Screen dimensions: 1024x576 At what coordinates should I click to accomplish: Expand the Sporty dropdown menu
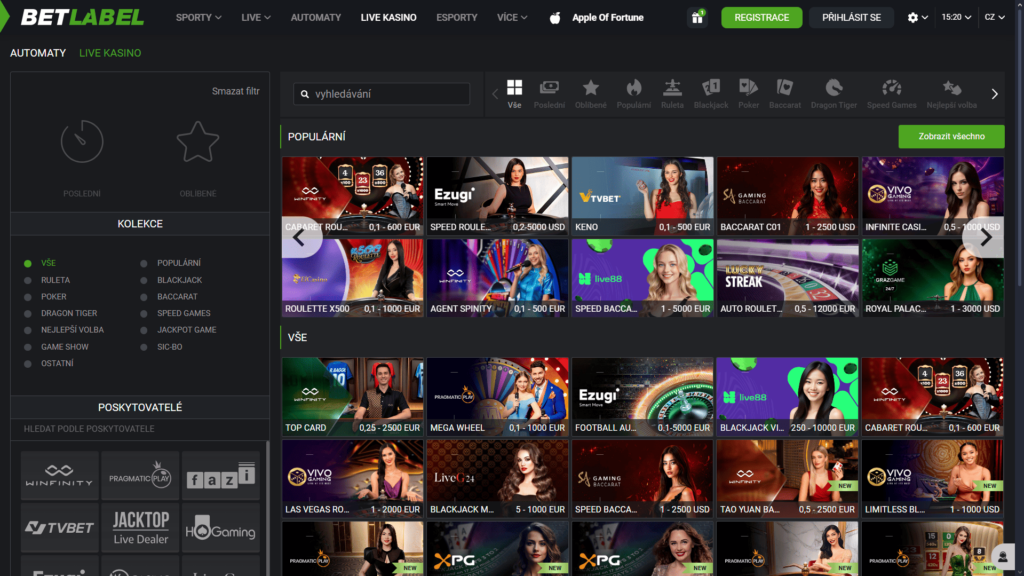[x=198, y=18]
